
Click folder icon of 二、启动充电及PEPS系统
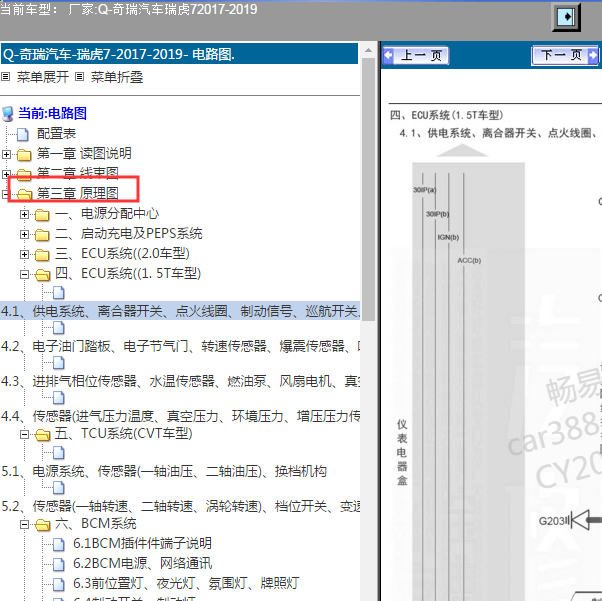42,235
